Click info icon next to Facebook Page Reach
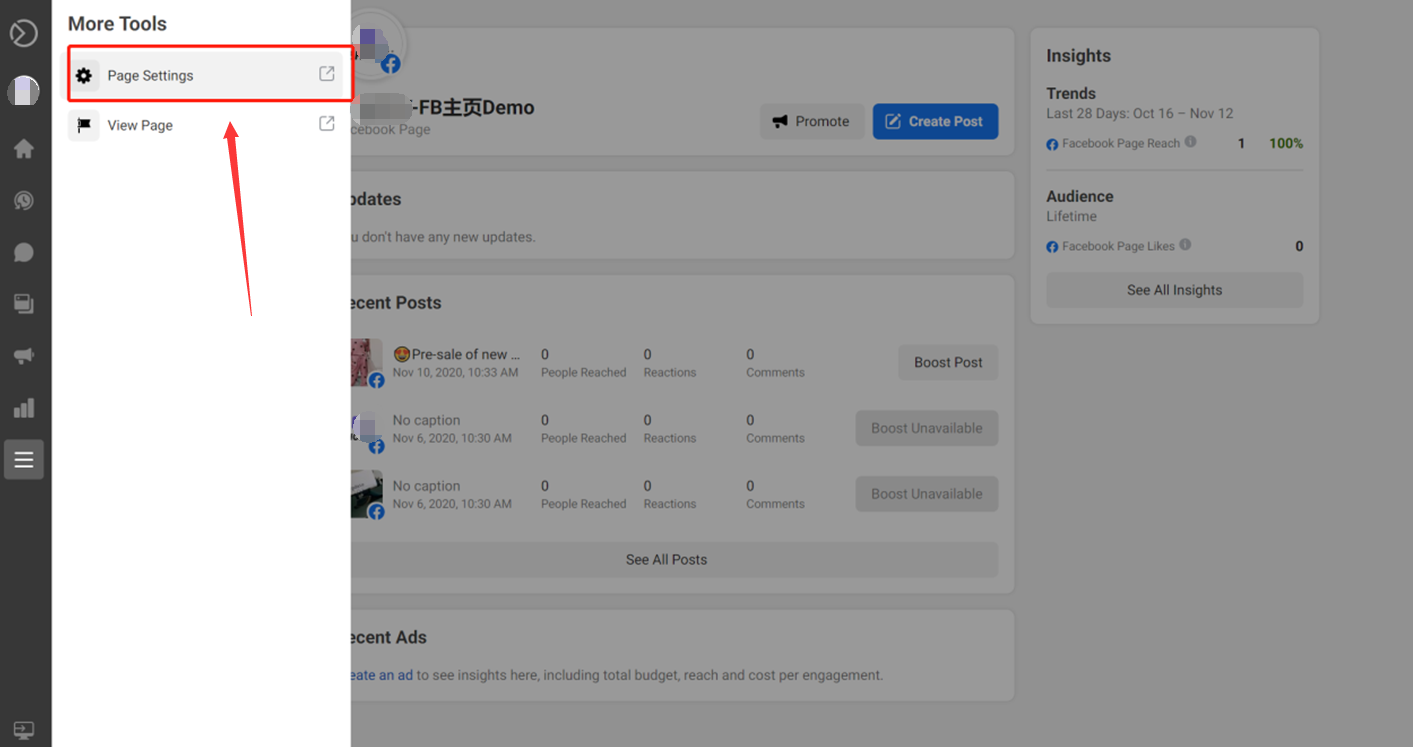 click(x=1190, y=142)
